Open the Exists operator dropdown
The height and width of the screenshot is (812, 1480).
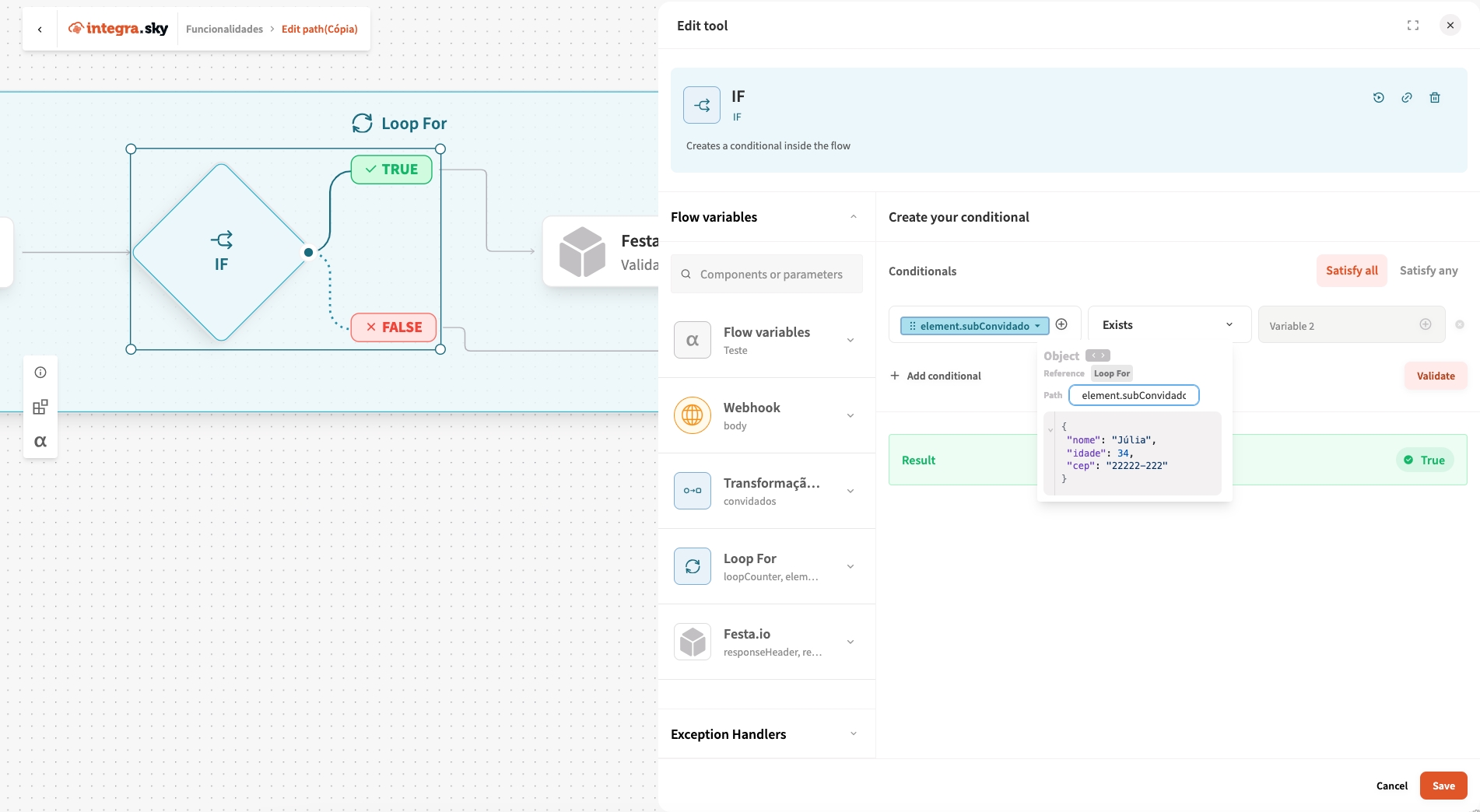(x=1168, y=325)
